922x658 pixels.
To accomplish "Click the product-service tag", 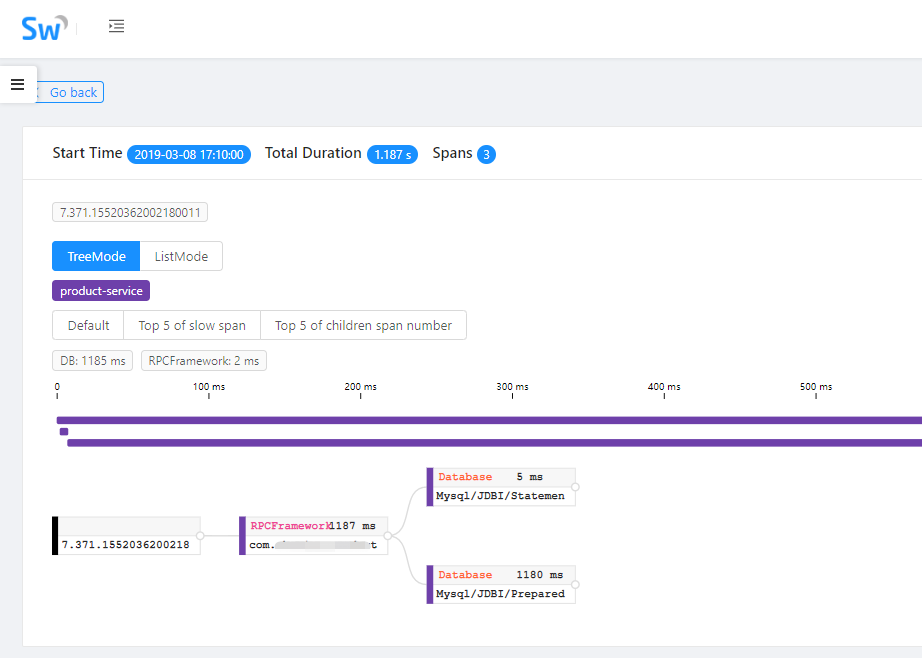I will [101, 291].
